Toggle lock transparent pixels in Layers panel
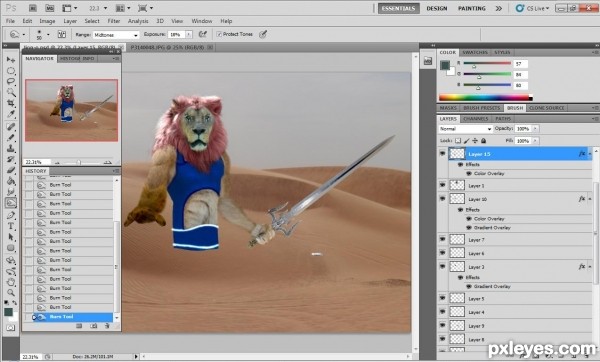This screenshot has height=362, width=600. click(x=458, y=141)
